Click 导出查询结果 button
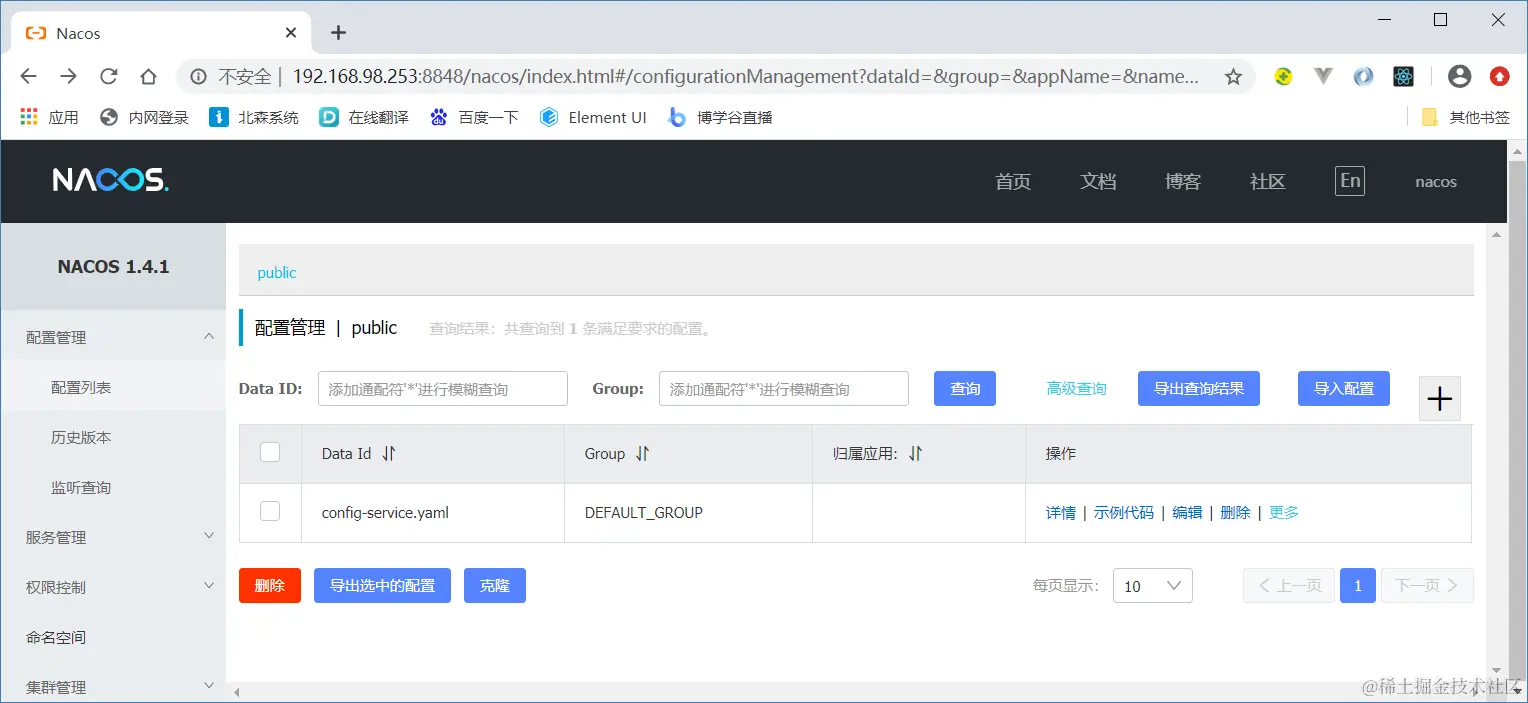The height and width of the screenshot is (703, 1528). point(1199,388)
